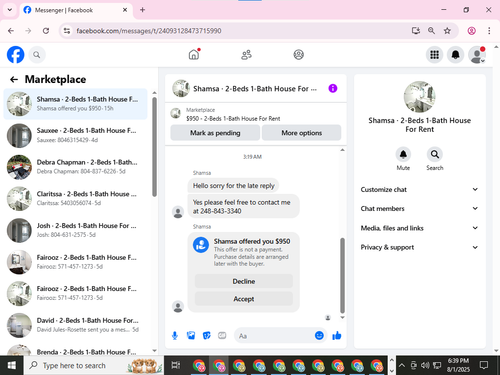Open Chrome profile icon

coord(471,31)
